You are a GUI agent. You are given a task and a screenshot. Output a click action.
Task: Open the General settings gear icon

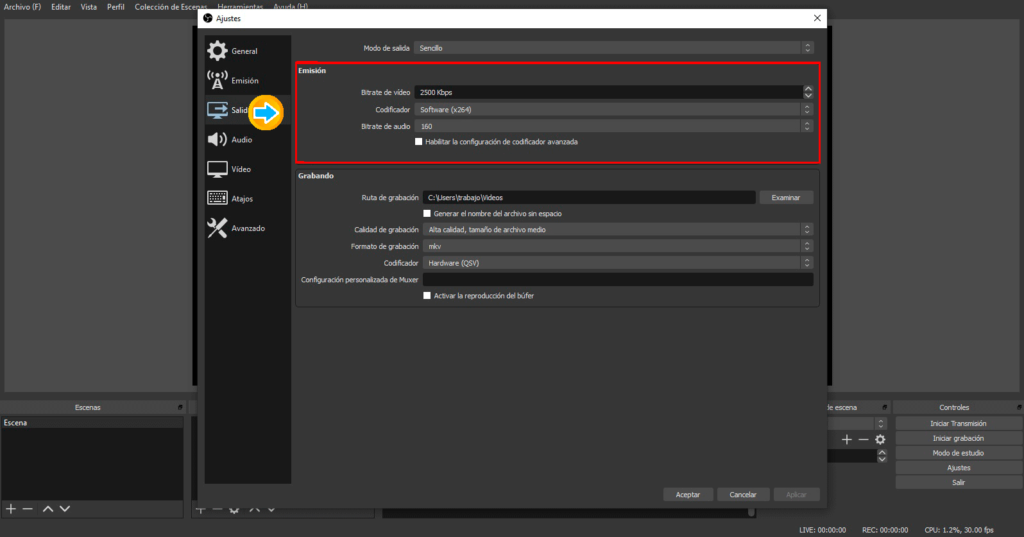point(217,51)
